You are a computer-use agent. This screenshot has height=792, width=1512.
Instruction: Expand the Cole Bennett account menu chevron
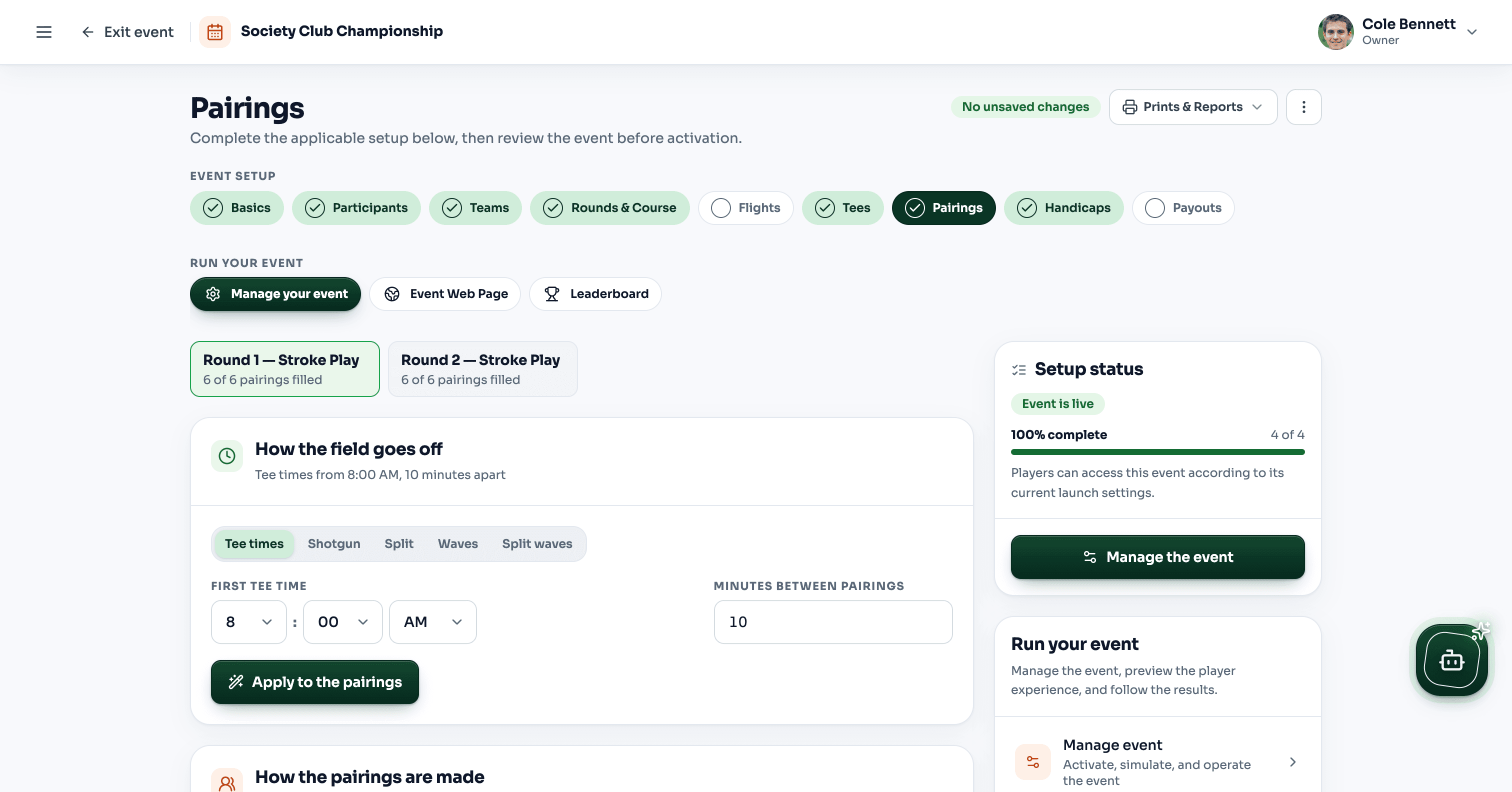tap(1472, 31)
